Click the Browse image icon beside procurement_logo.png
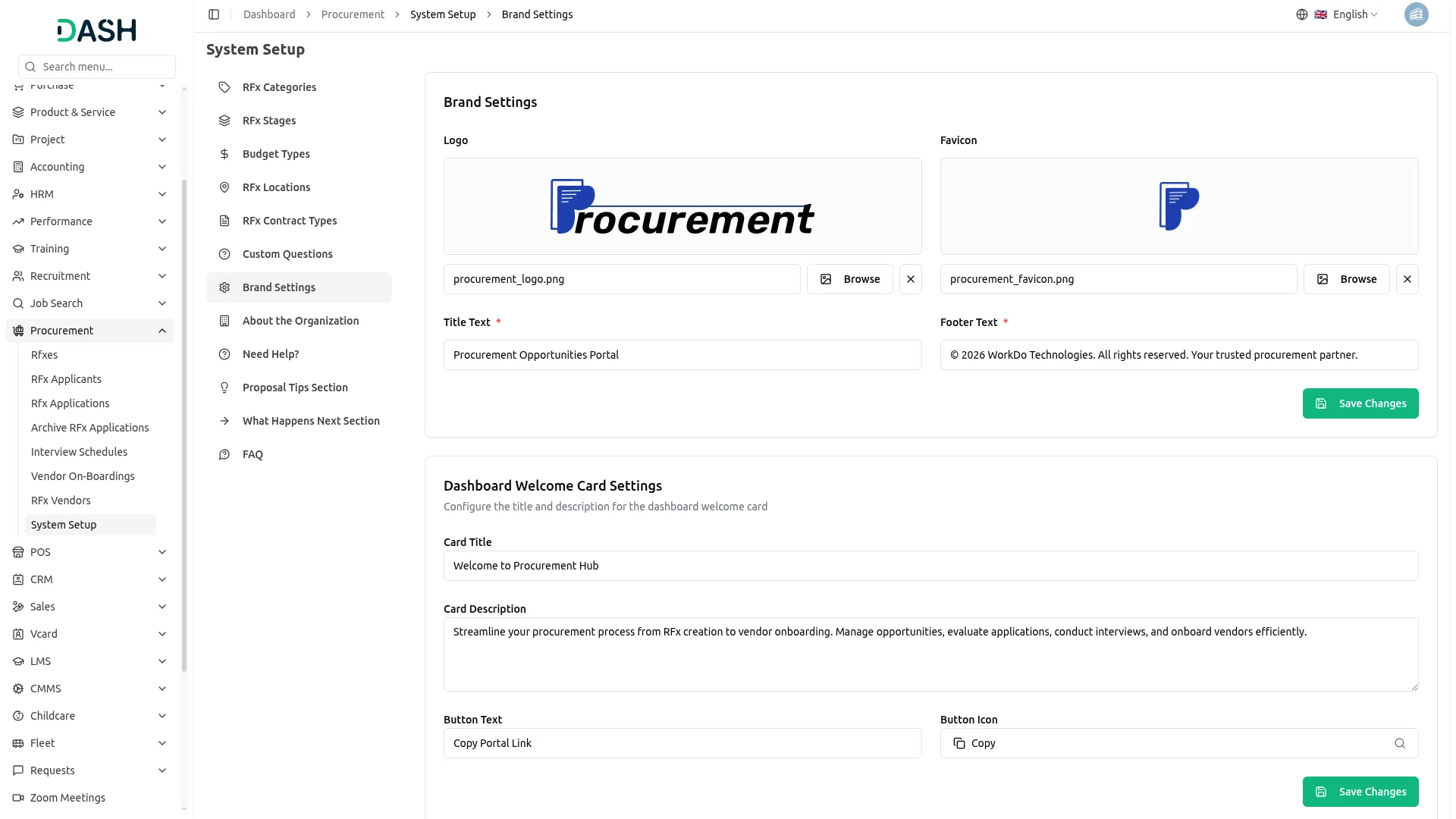 (x=825, y=278)
